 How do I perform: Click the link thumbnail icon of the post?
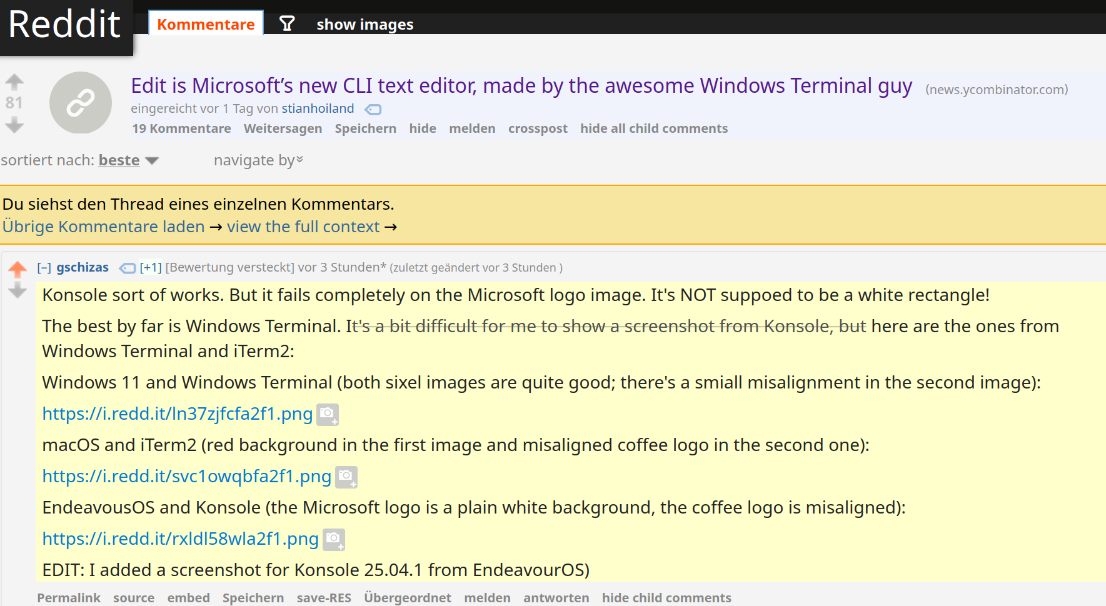[x=80, y=103]
